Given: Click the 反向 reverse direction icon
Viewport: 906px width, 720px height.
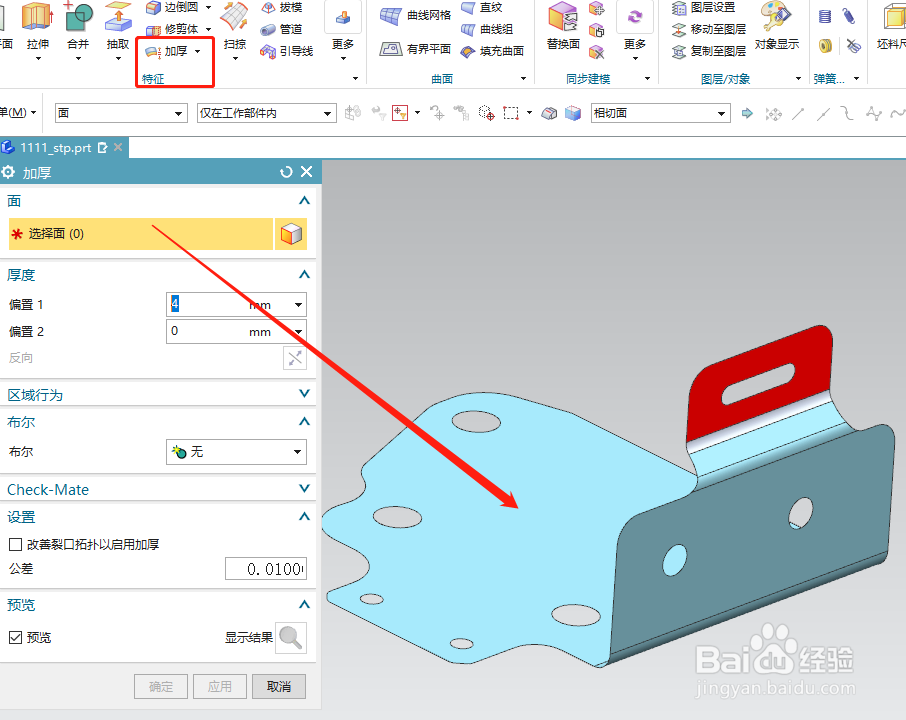Looking at the screenshot, I should (295, 358).
